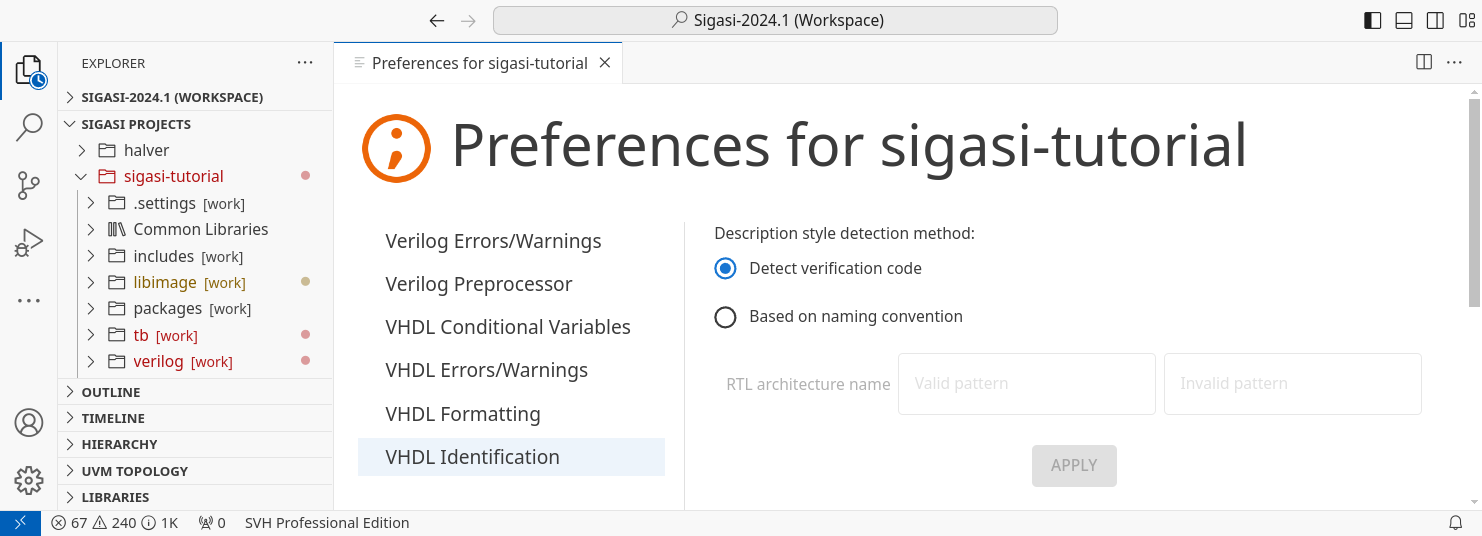
Task: Click the APPLY button
Action: pyautogui.click(x=1074, y=465)
